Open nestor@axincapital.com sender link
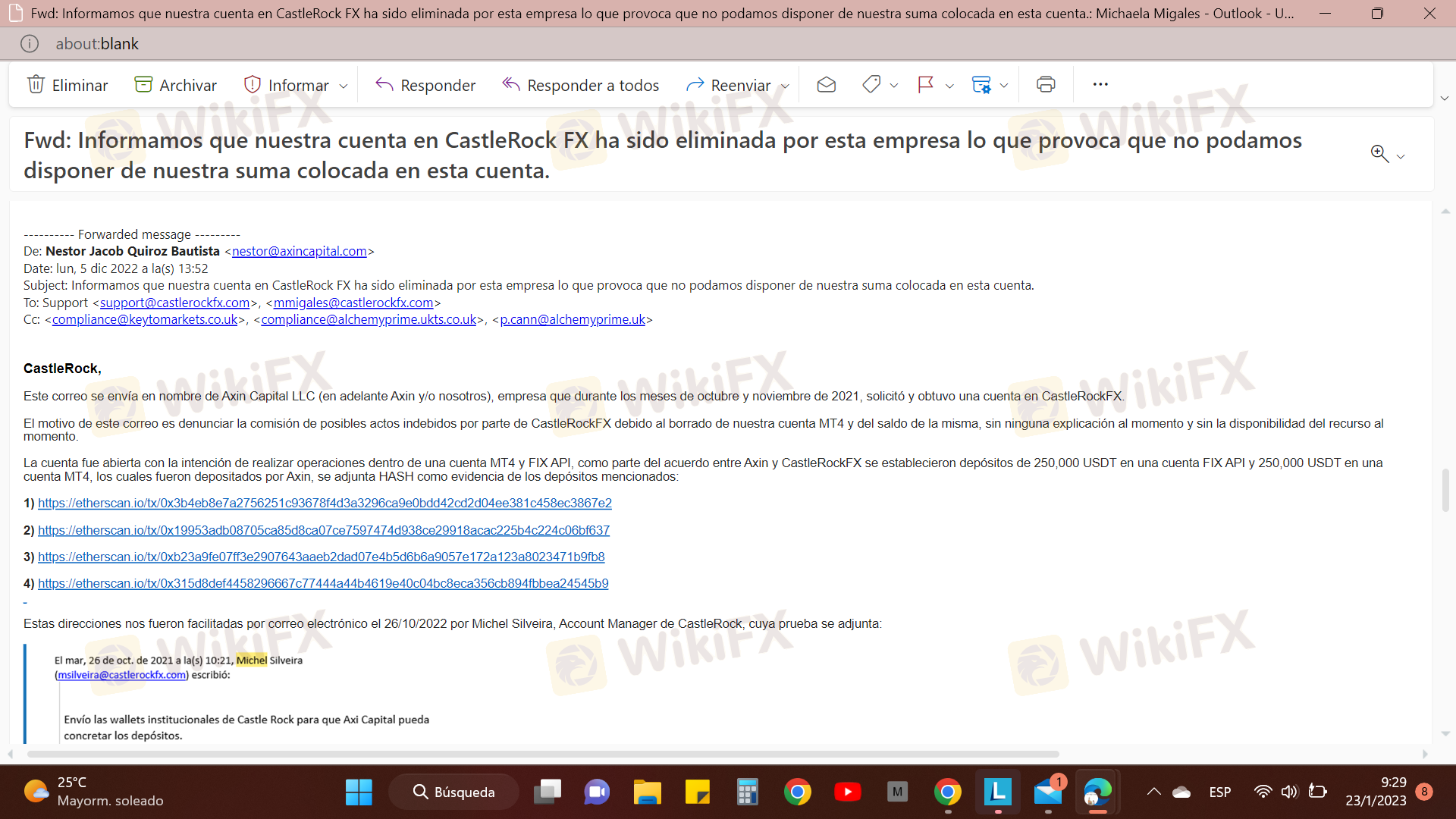 click(299, 251)
